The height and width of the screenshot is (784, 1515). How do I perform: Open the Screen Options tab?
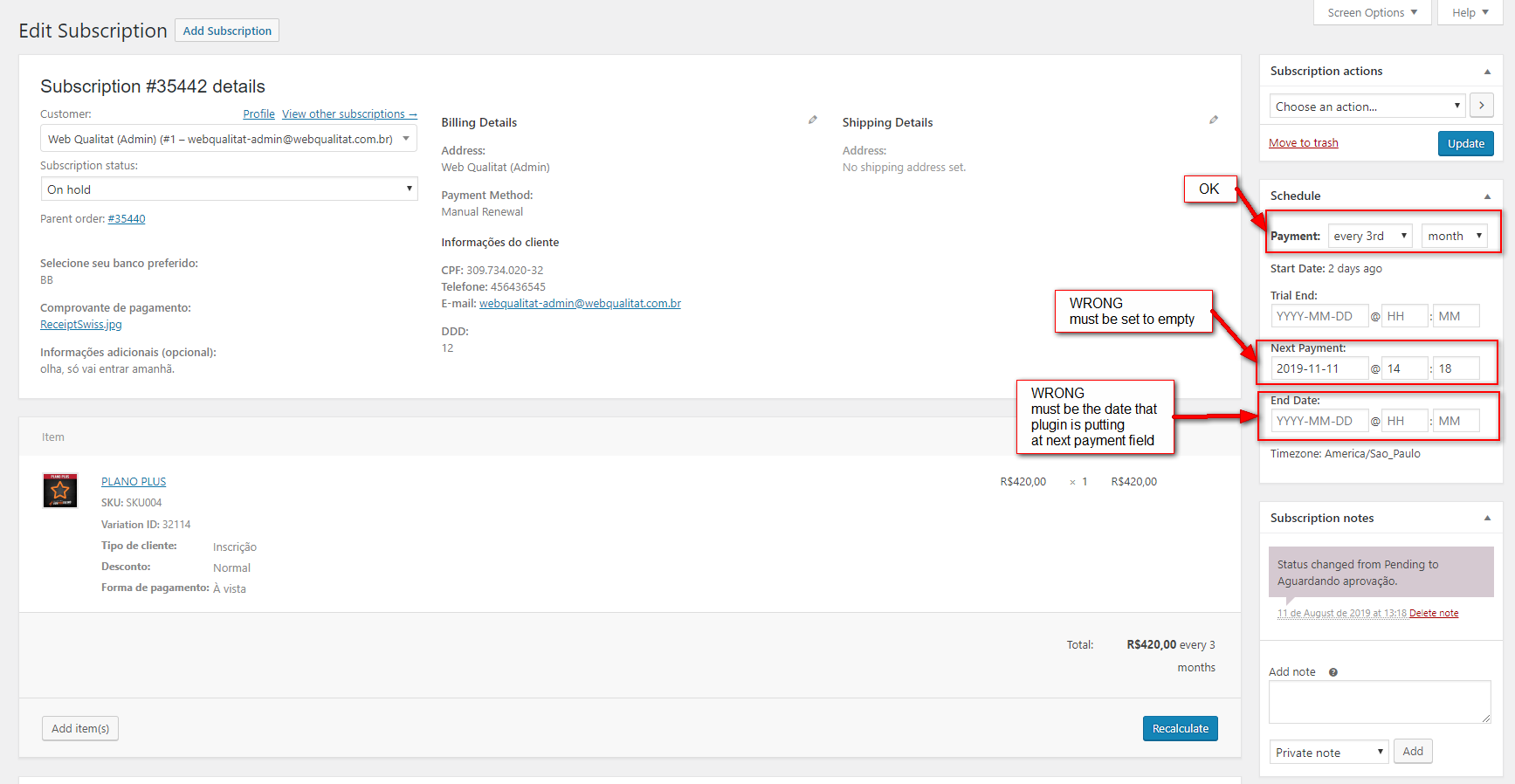pos(1372,13)
